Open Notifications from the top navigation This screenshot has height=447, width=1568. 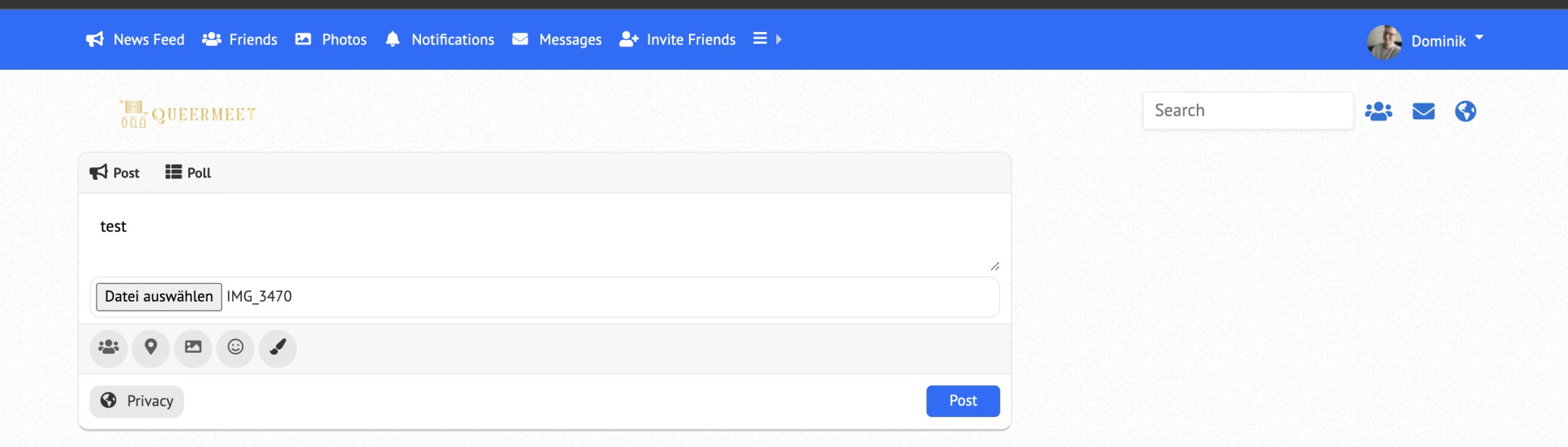(440, 40)
